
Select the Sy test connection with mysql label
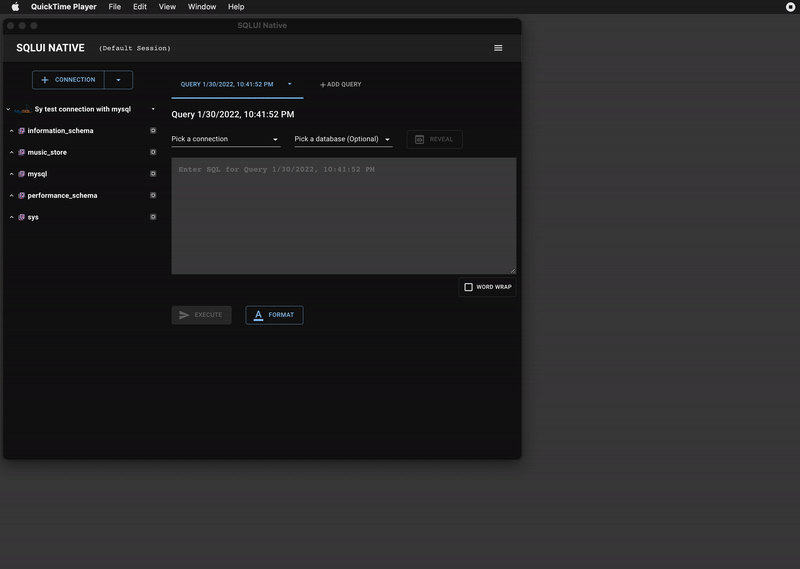pos(83,109)
